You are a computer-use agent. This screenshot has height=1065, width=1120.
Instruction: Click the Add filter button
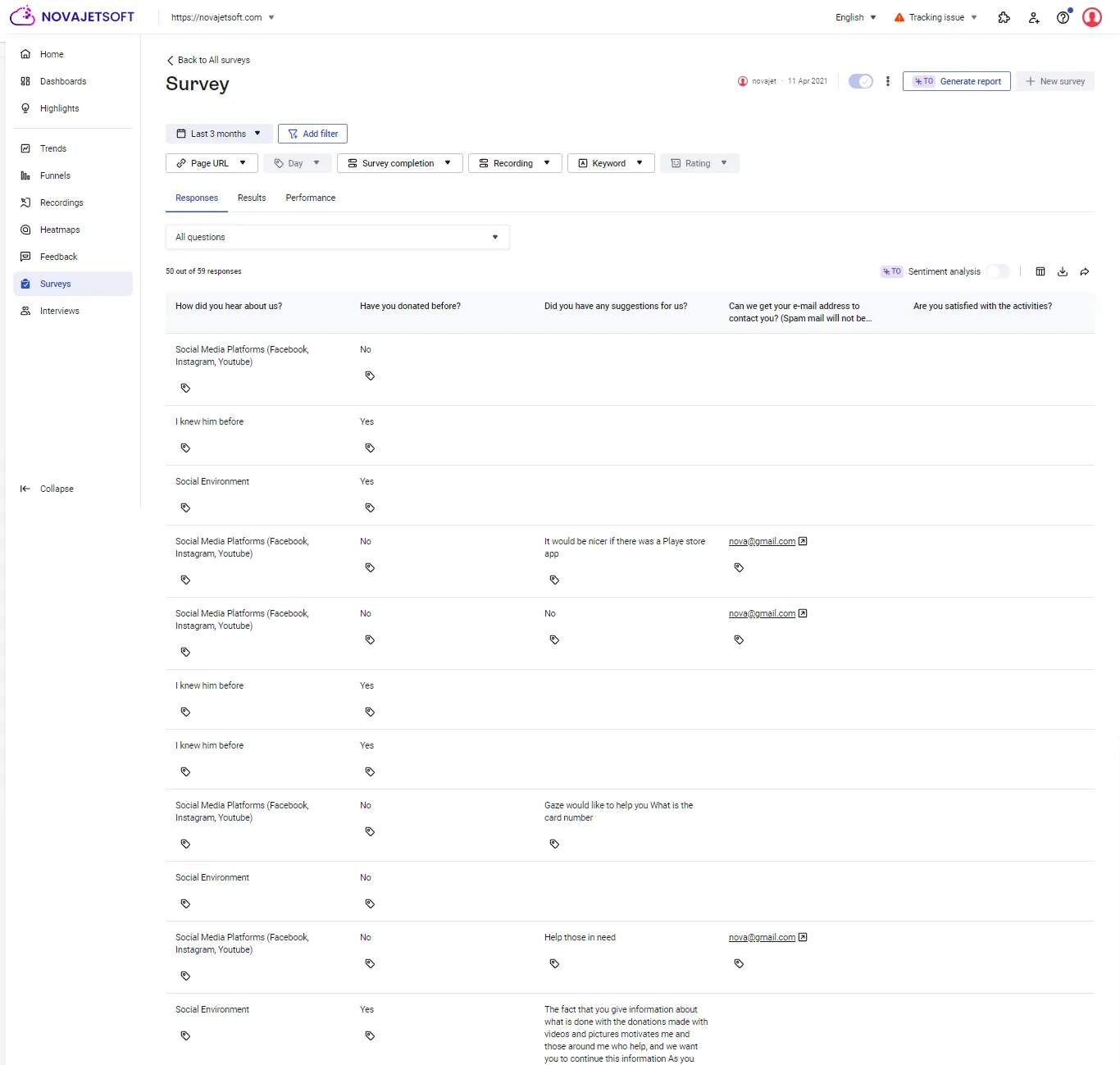312,134
